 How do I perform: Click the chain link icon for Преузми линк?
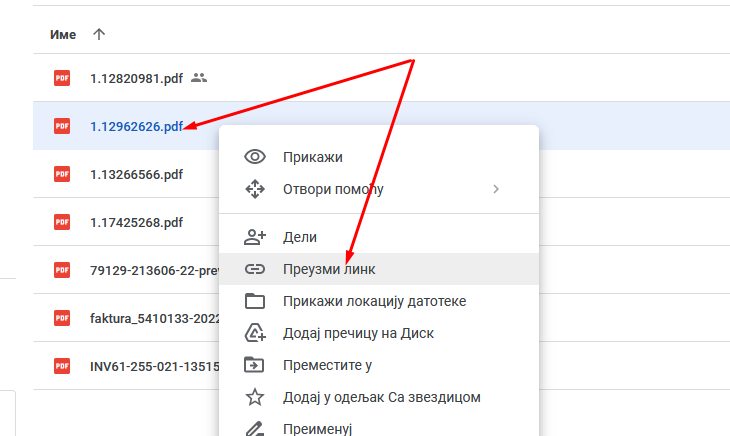click(255, 269)
